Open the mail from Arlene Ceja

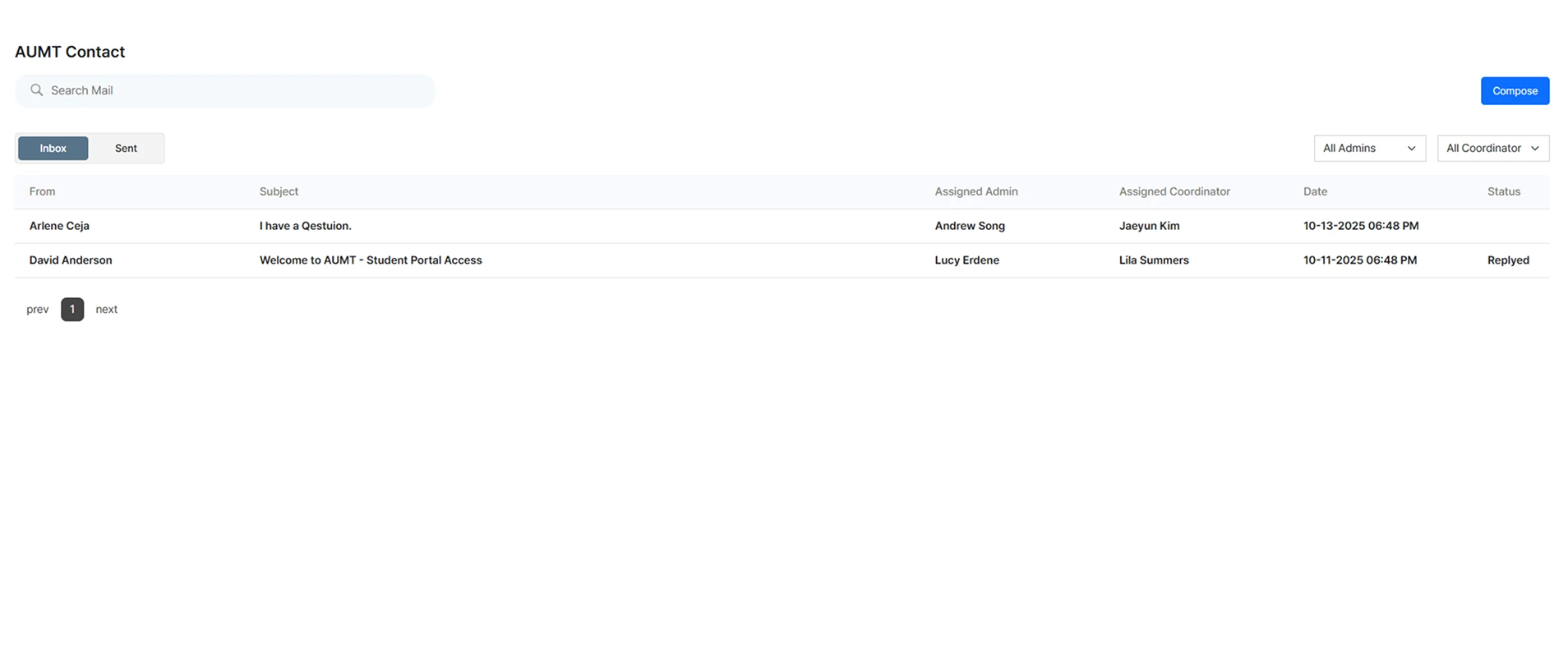(59, 226)
